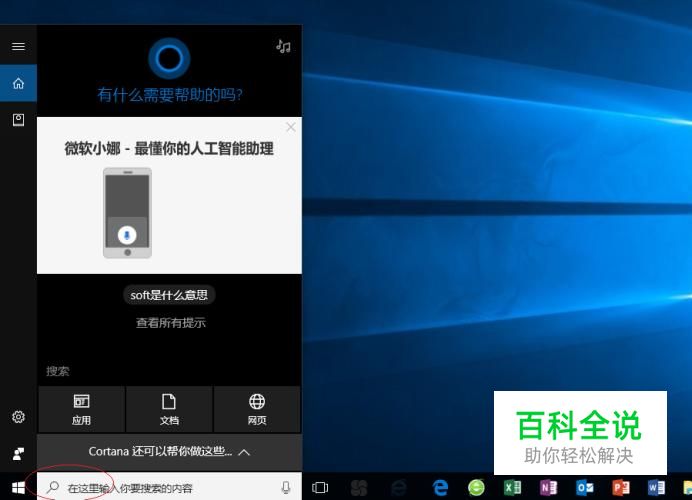Click the dimmed four-leaf taskbar icon
Image resolution: width=692 pixels, height=500 pixels.
click(359, 487)
